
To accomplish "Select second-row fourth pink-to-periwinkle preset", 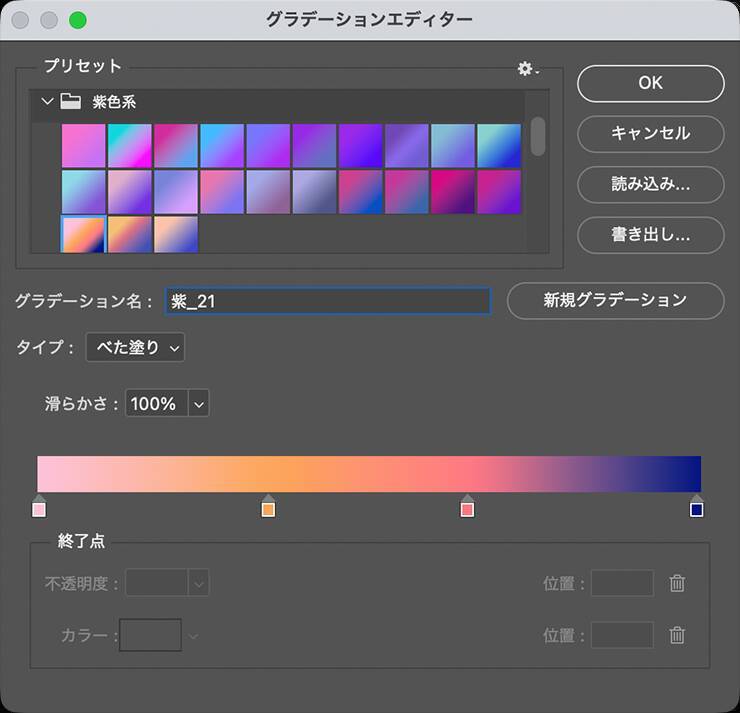I will pyautogui.click(x=222, y=192).
